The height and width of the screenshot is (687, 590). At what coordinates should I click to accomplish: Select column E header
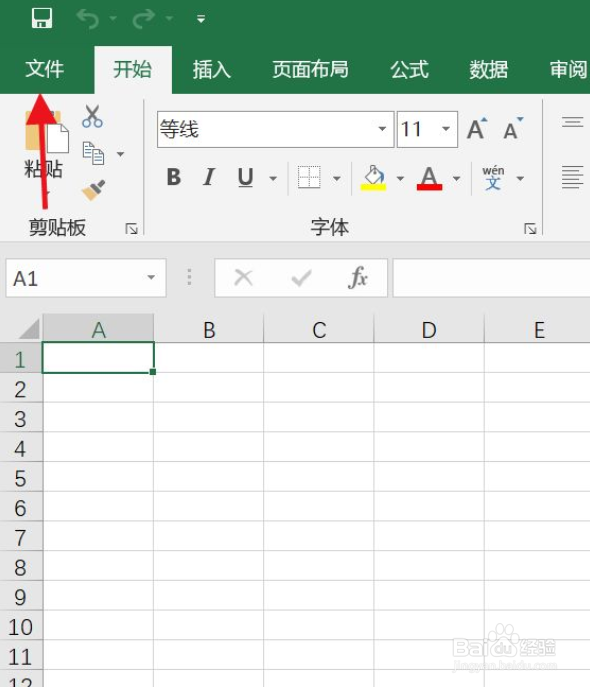537,329
